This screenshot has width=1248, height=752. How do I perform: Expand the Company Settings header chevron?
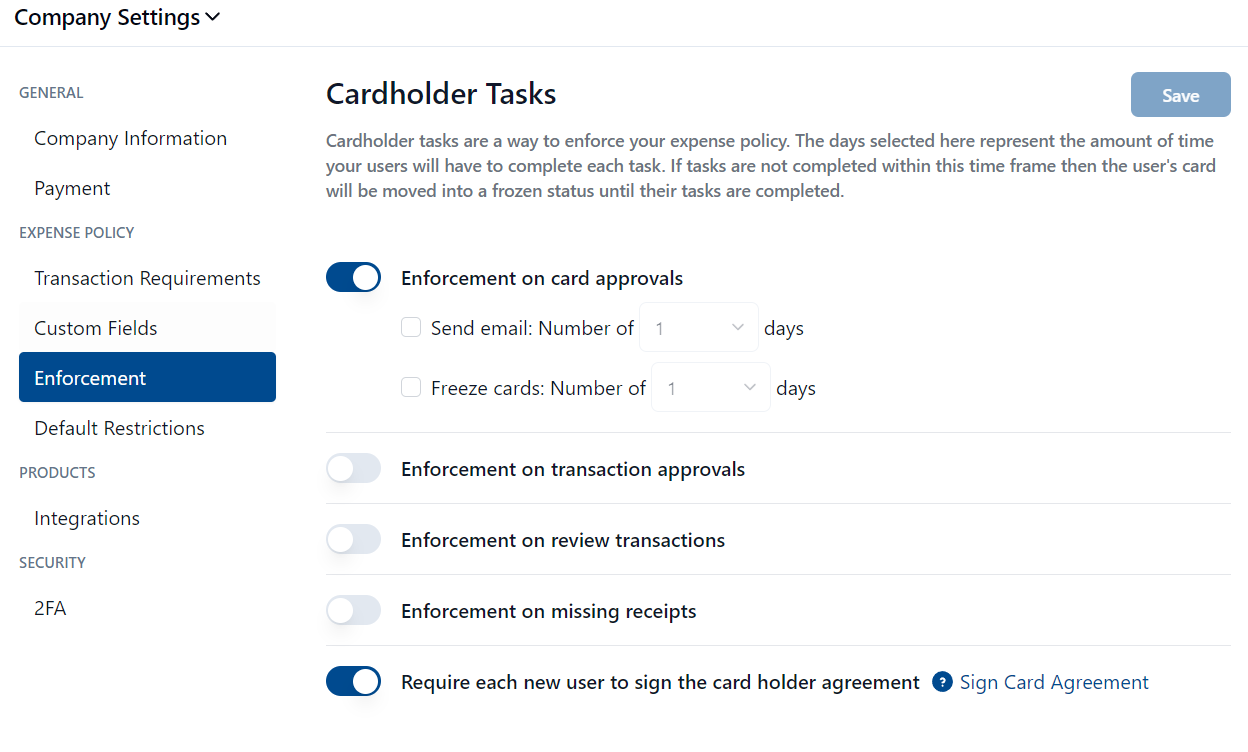point(212,18)
